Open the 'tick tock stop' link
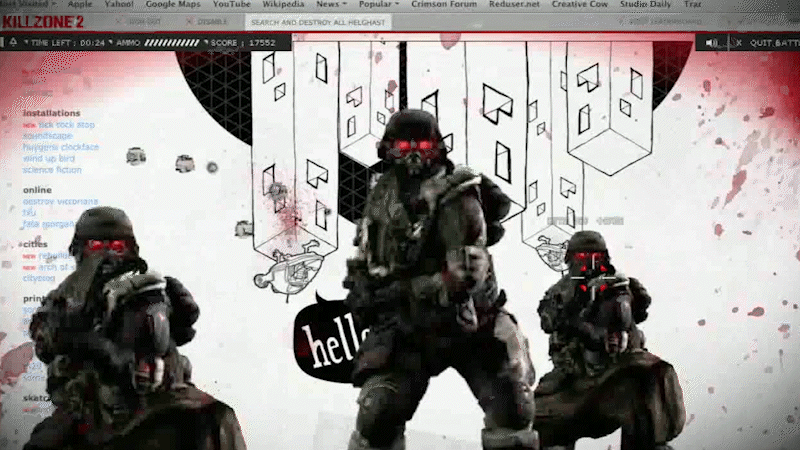This screenshot has width=800, height=450. tap(66, 124)
